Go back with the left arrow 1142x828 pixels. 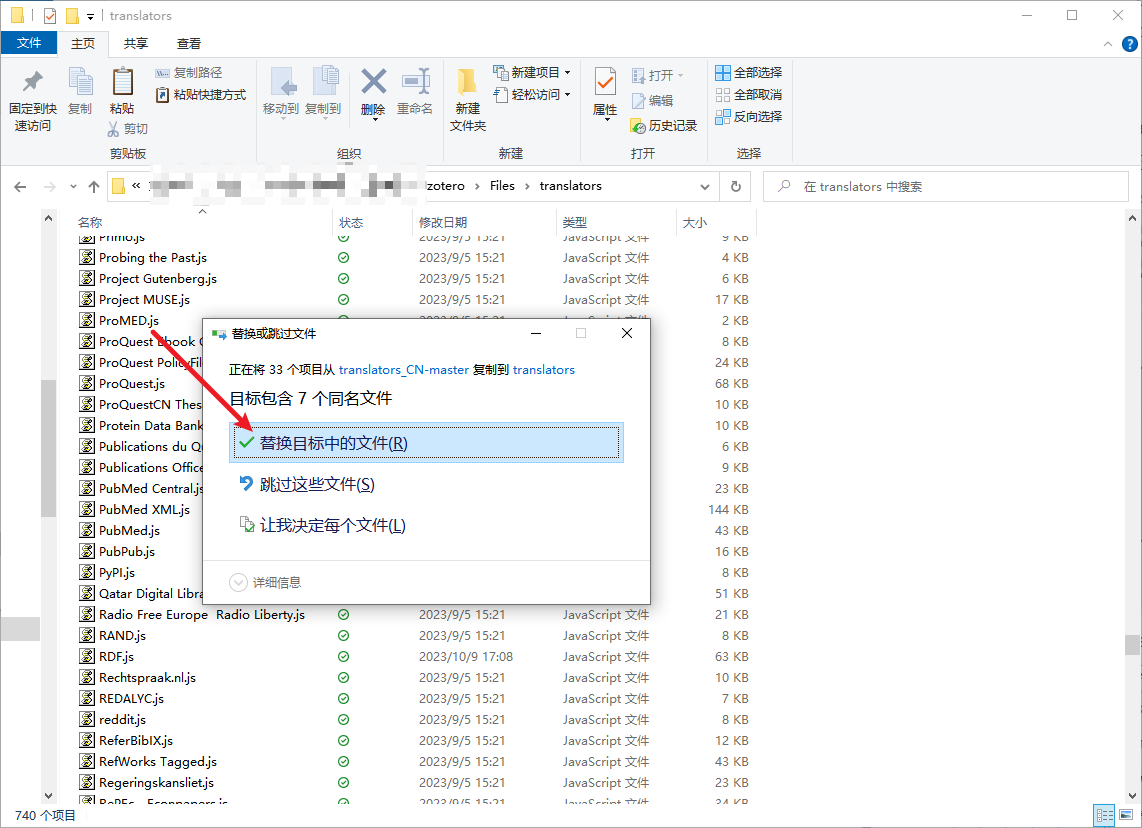pyautogui.click(x=20, y=187)
